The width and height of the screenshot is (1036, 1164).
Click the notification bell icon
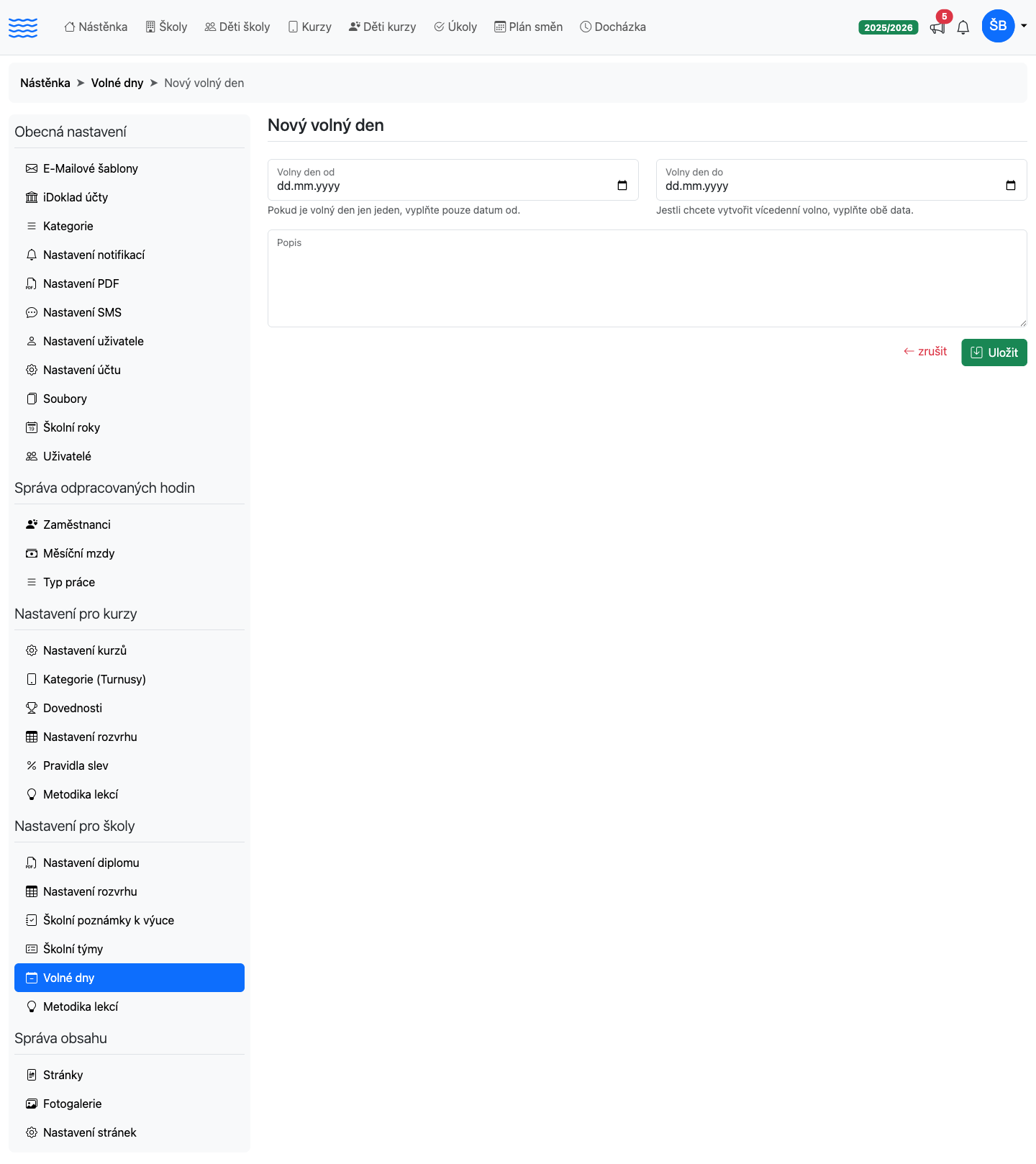point(963,27)
